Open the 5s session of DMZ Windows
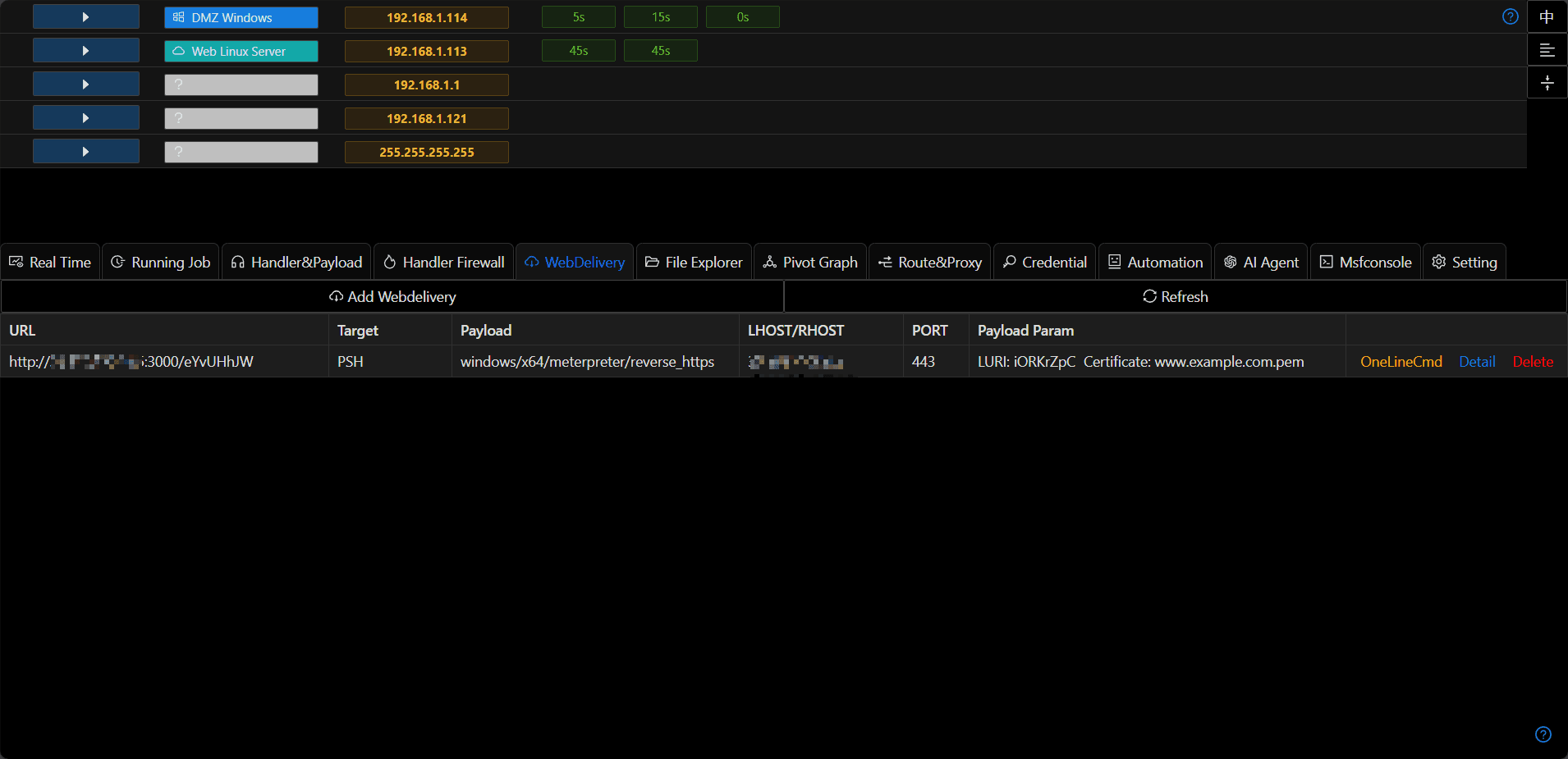 tap(578, 17)
